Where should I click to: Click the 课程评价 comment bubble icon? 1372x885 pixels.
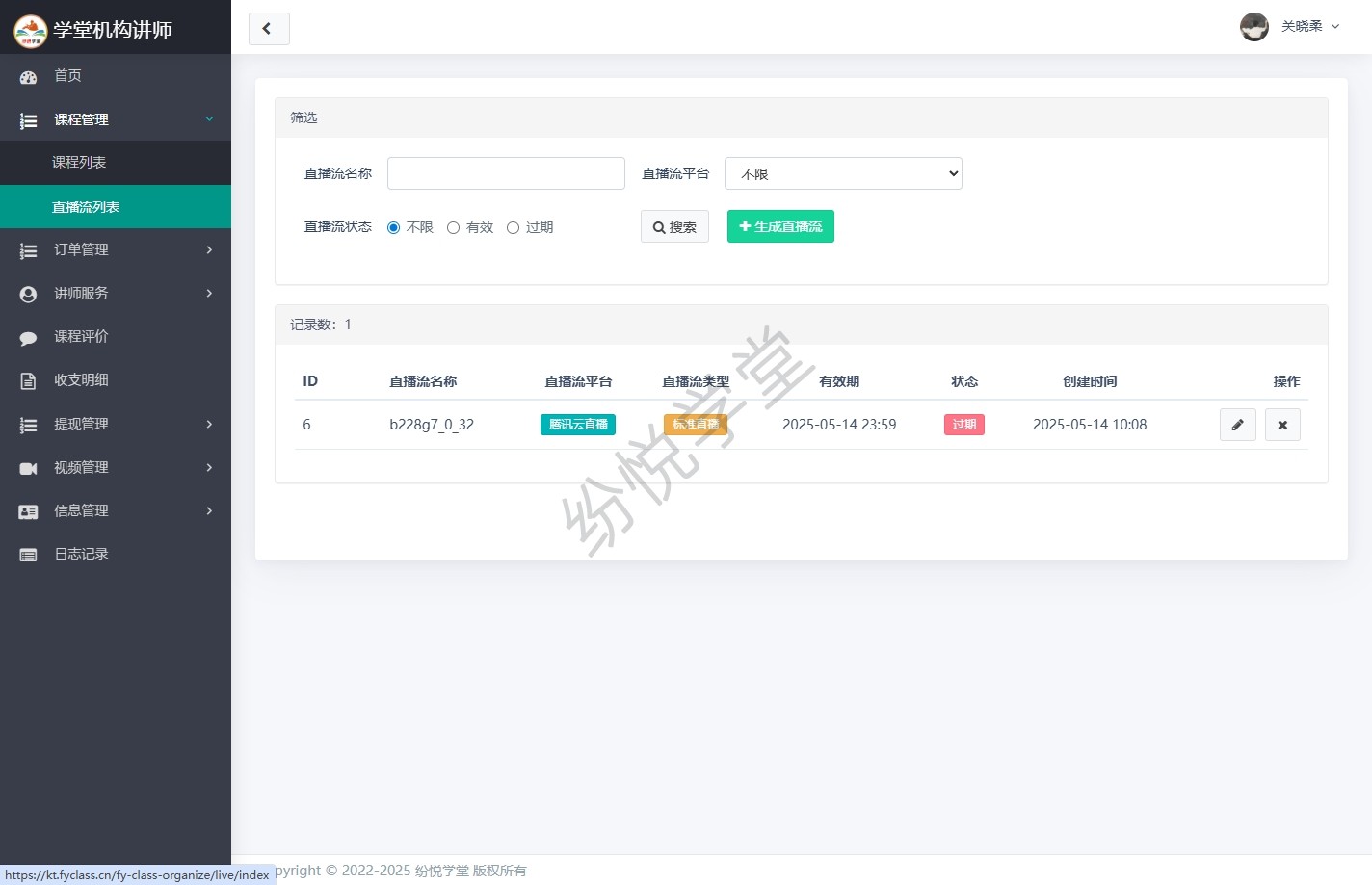(28, 338)
